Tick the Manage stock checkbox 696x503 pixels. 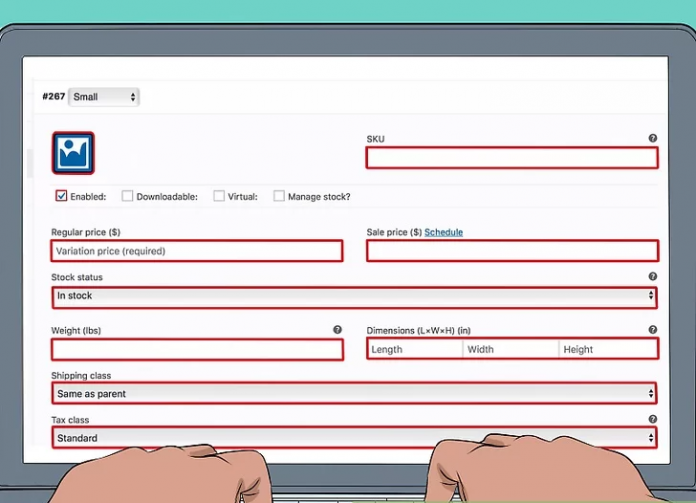279,197
